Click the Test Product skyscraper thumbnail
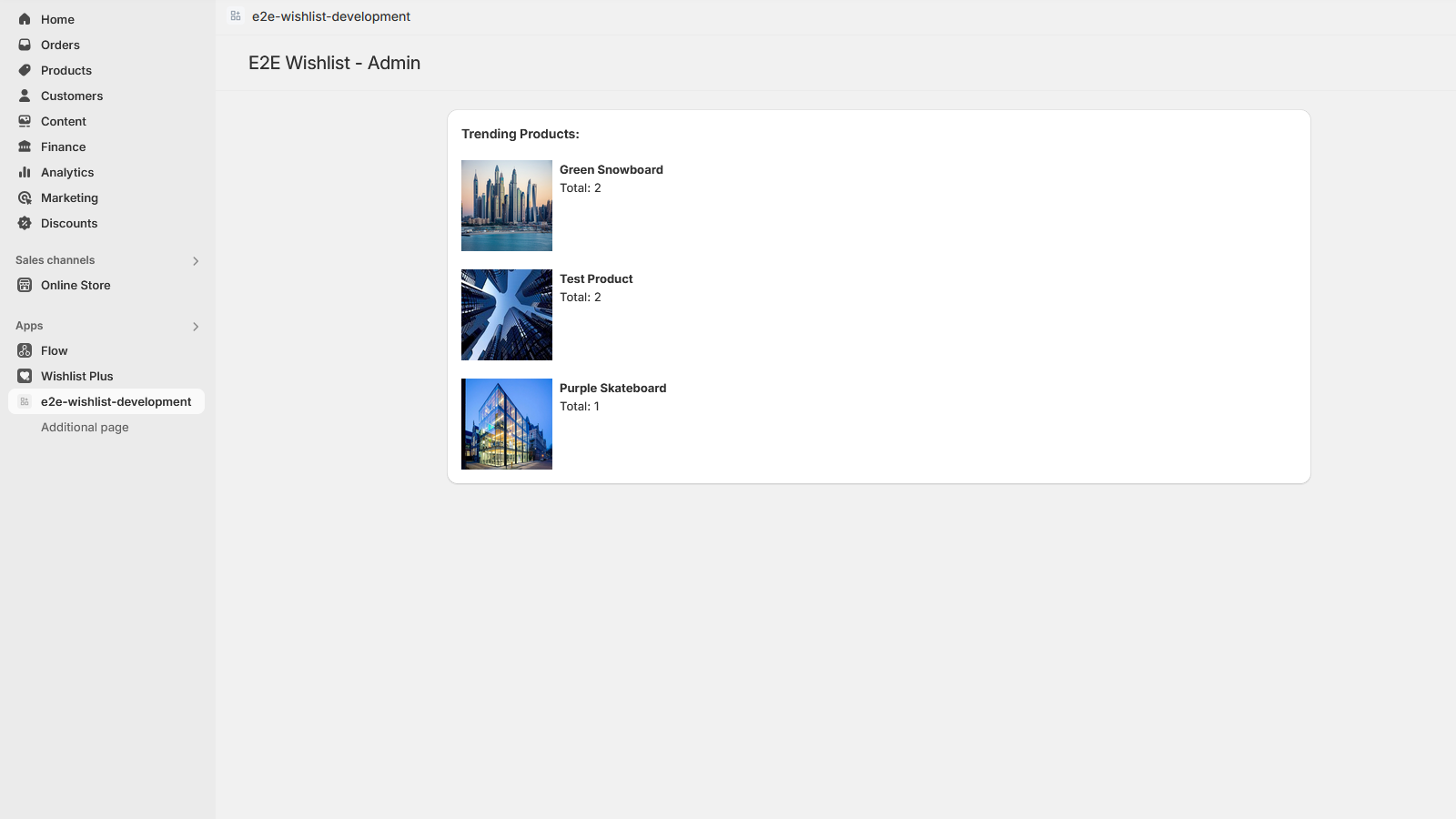Image resolution: width=1456 pixels, height=819 pixels. coord(507,315)
